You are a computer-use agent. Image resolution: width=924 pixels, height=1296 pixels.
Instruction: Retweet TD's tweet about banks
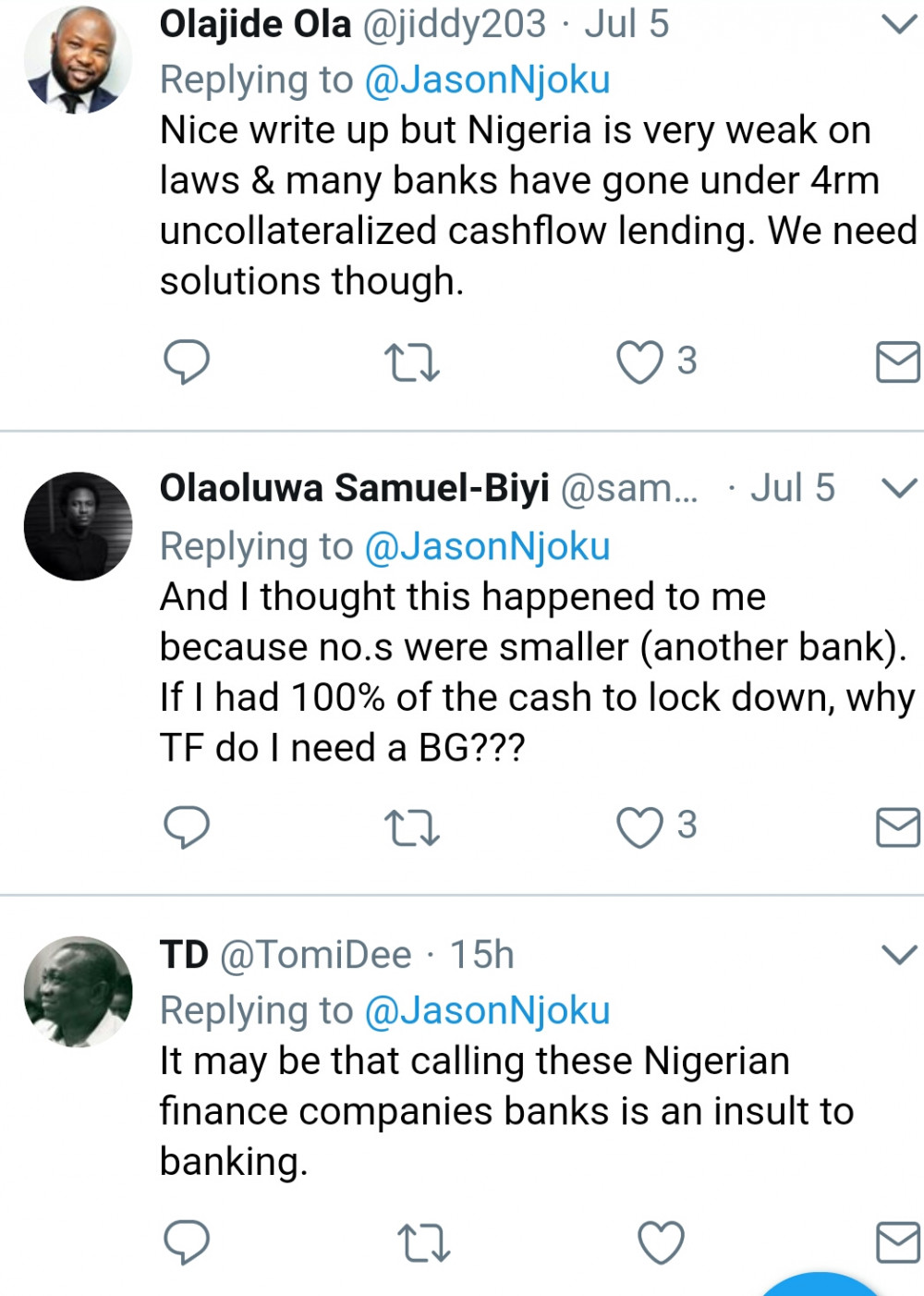tap(423, 1242)
